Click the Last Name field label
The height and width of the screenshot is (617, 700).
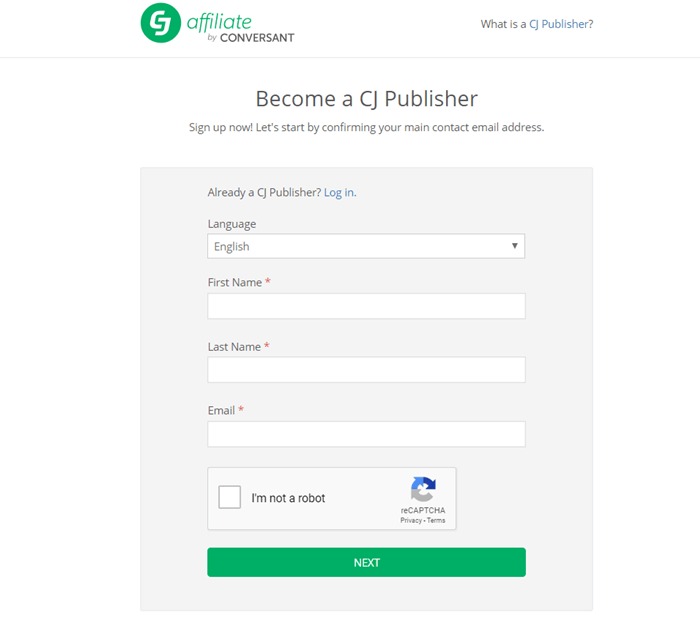coord(234,346)
